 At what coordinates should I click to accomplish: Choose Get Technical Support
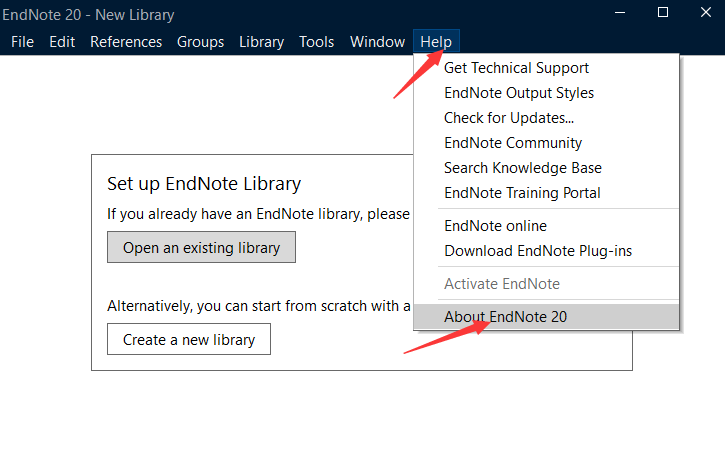547,68
